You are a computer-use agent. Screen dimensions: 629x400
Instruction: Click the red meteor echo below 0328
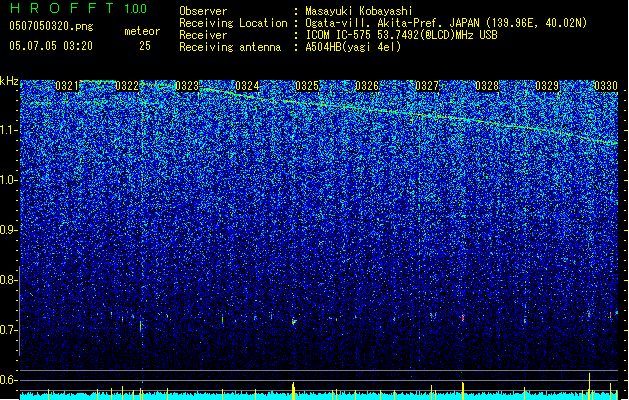[x=463, y=318]
